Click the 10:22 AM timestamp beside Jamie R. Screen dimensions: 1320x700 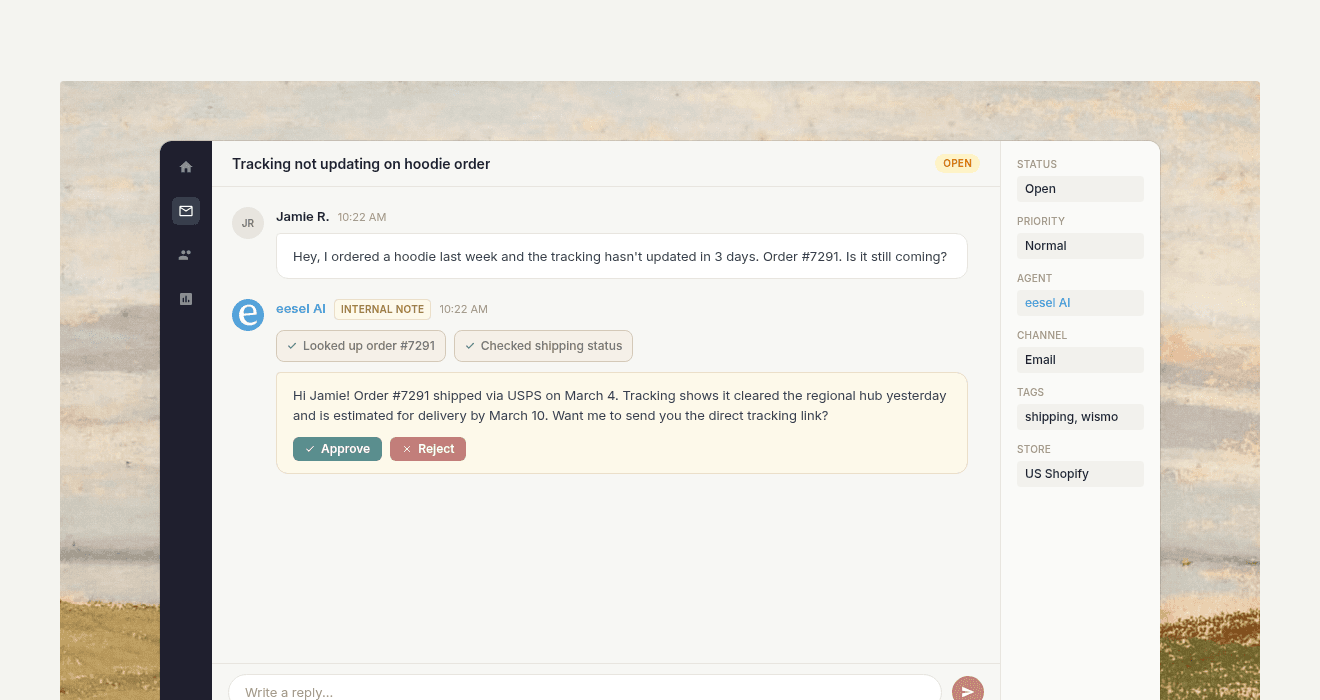tap(362, 217)
